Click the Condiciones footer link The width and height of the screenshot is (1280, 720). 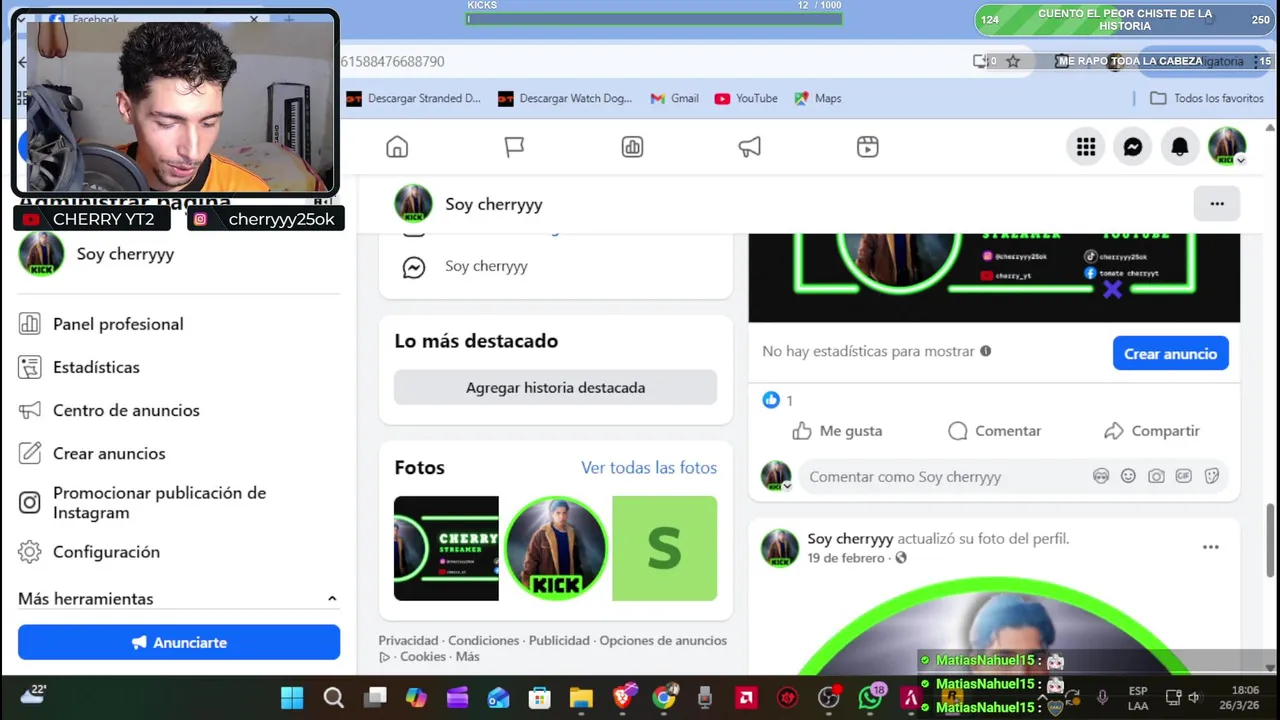(x=484, y=640)
